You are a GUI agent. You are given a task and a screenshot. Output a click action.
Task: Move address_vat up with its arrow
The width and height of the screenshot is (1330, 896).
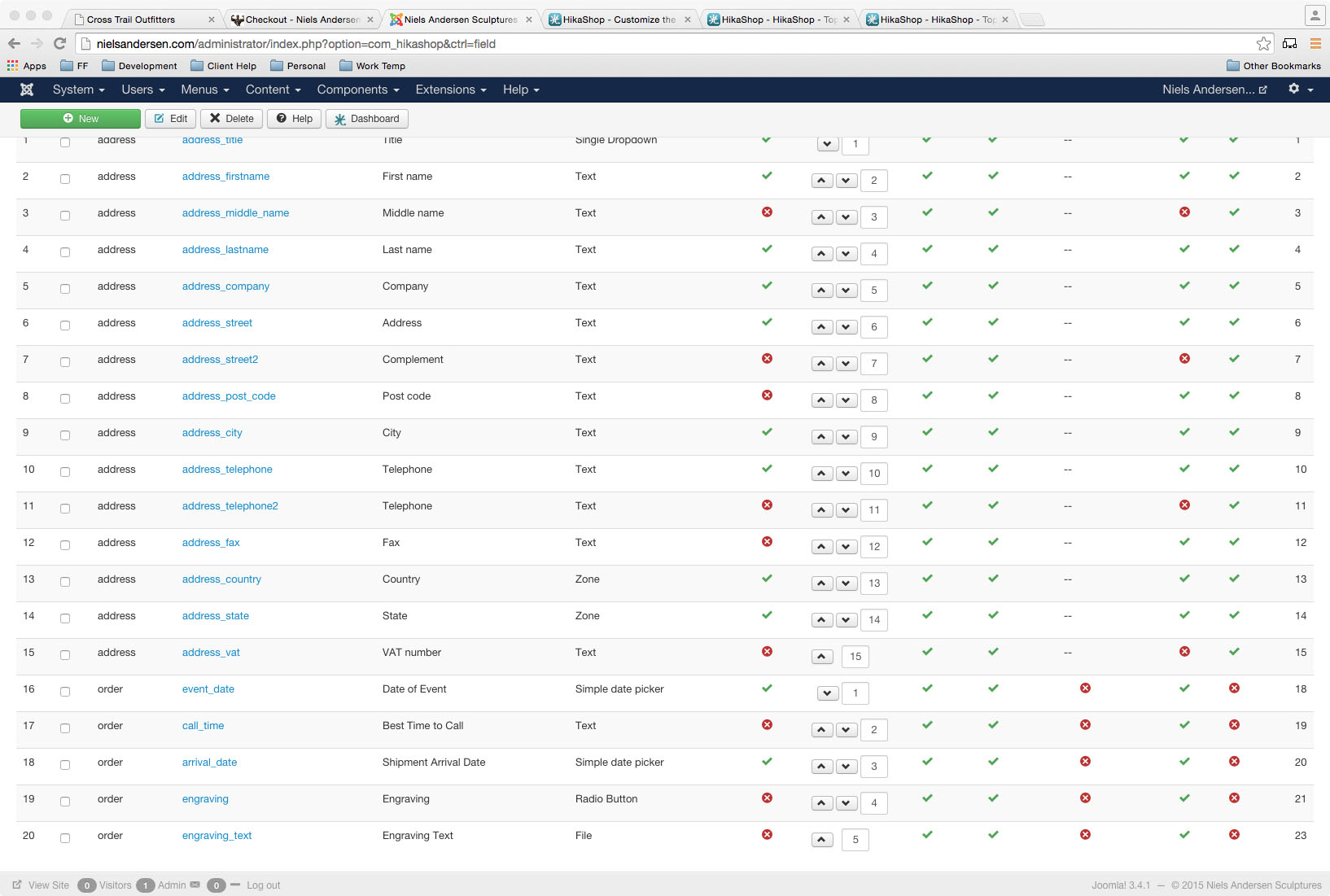[822, 657]
